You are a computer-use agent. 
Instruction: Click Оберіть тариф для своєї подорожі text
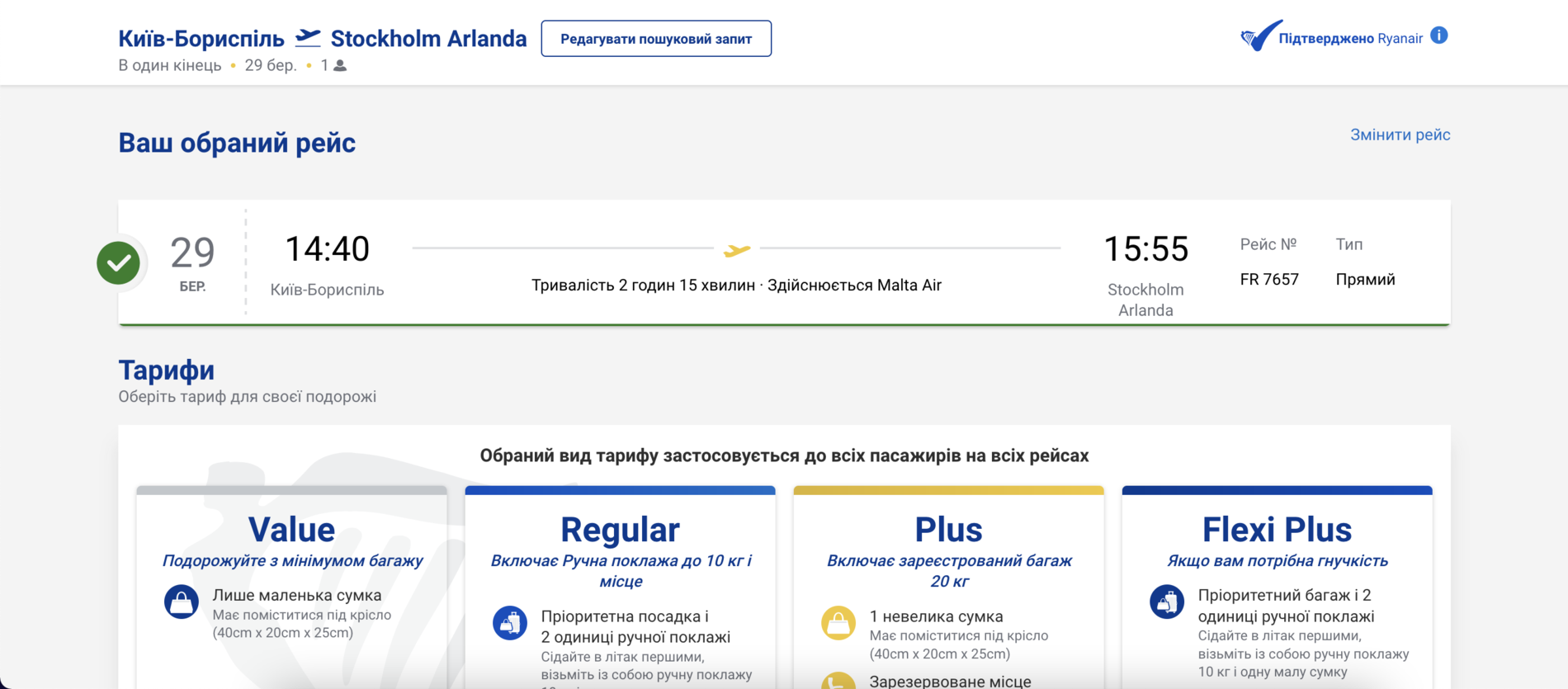[x=247, y=397]
